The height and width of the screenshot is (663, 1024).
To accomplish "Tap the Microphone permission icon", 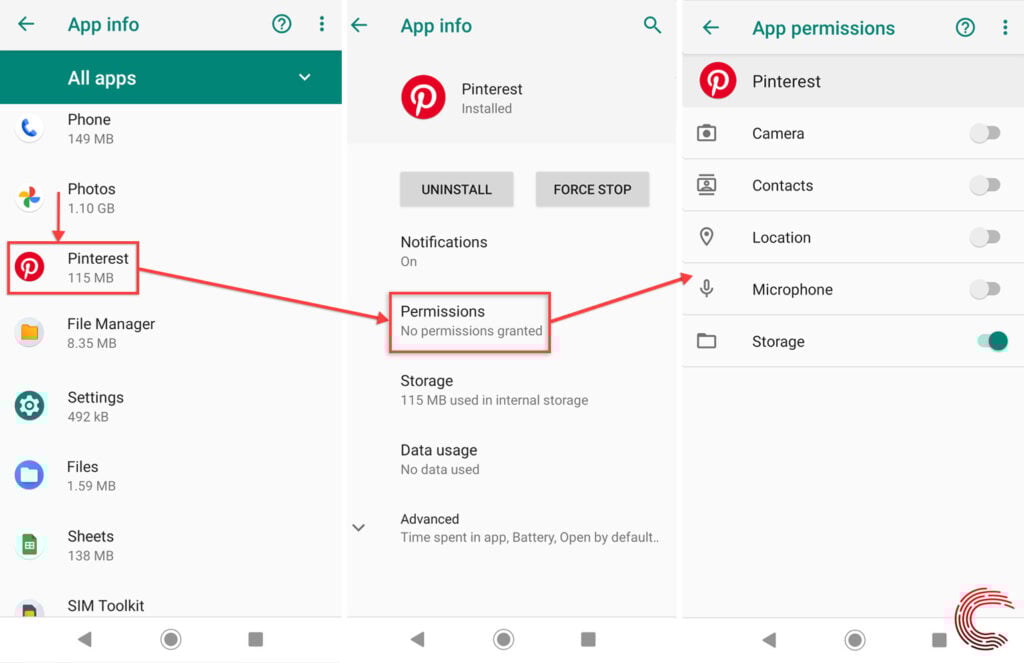I will pyautogui.click(x=707, y=288).
